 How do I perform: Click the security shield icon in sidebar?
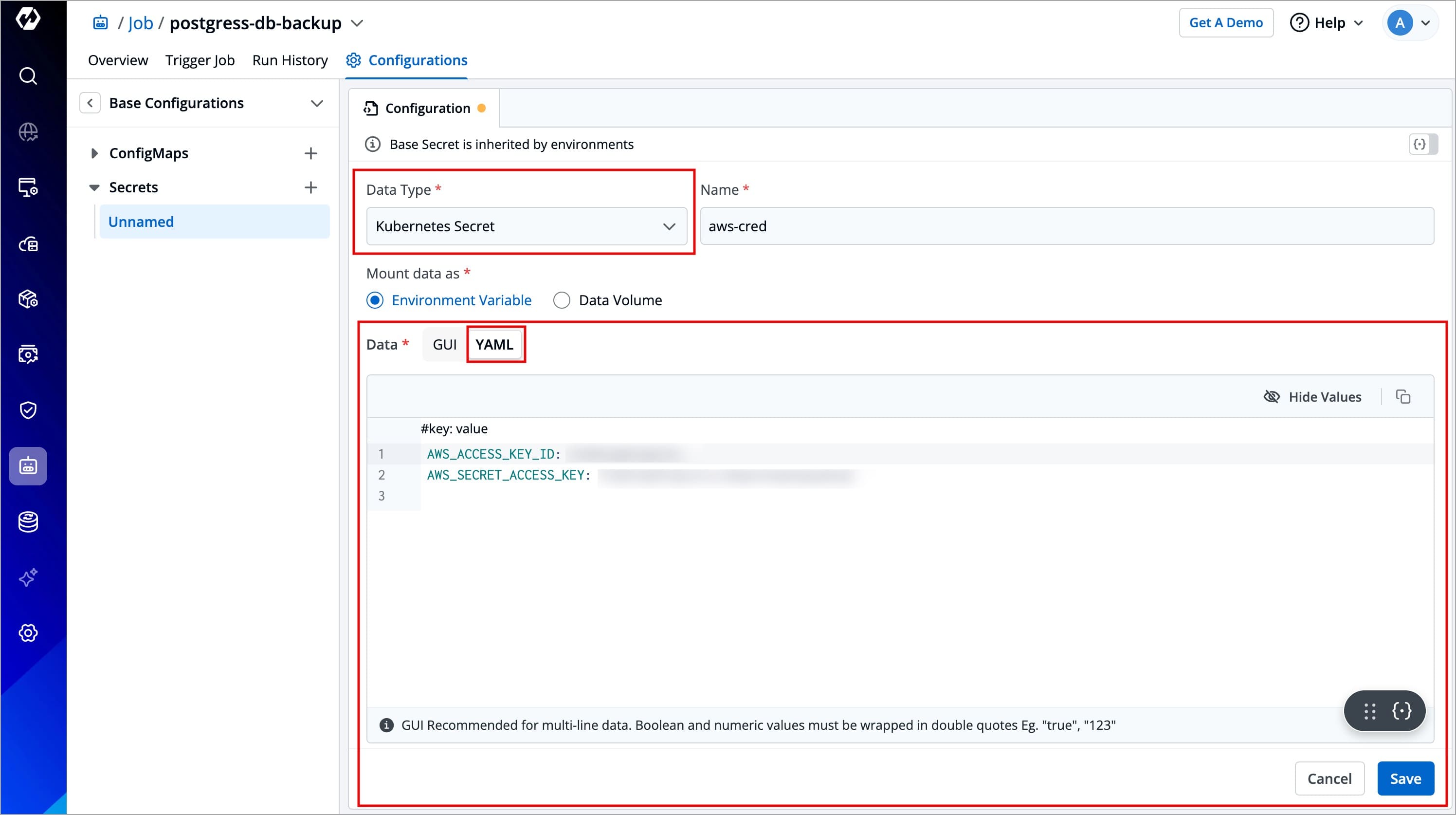(28, 410)
